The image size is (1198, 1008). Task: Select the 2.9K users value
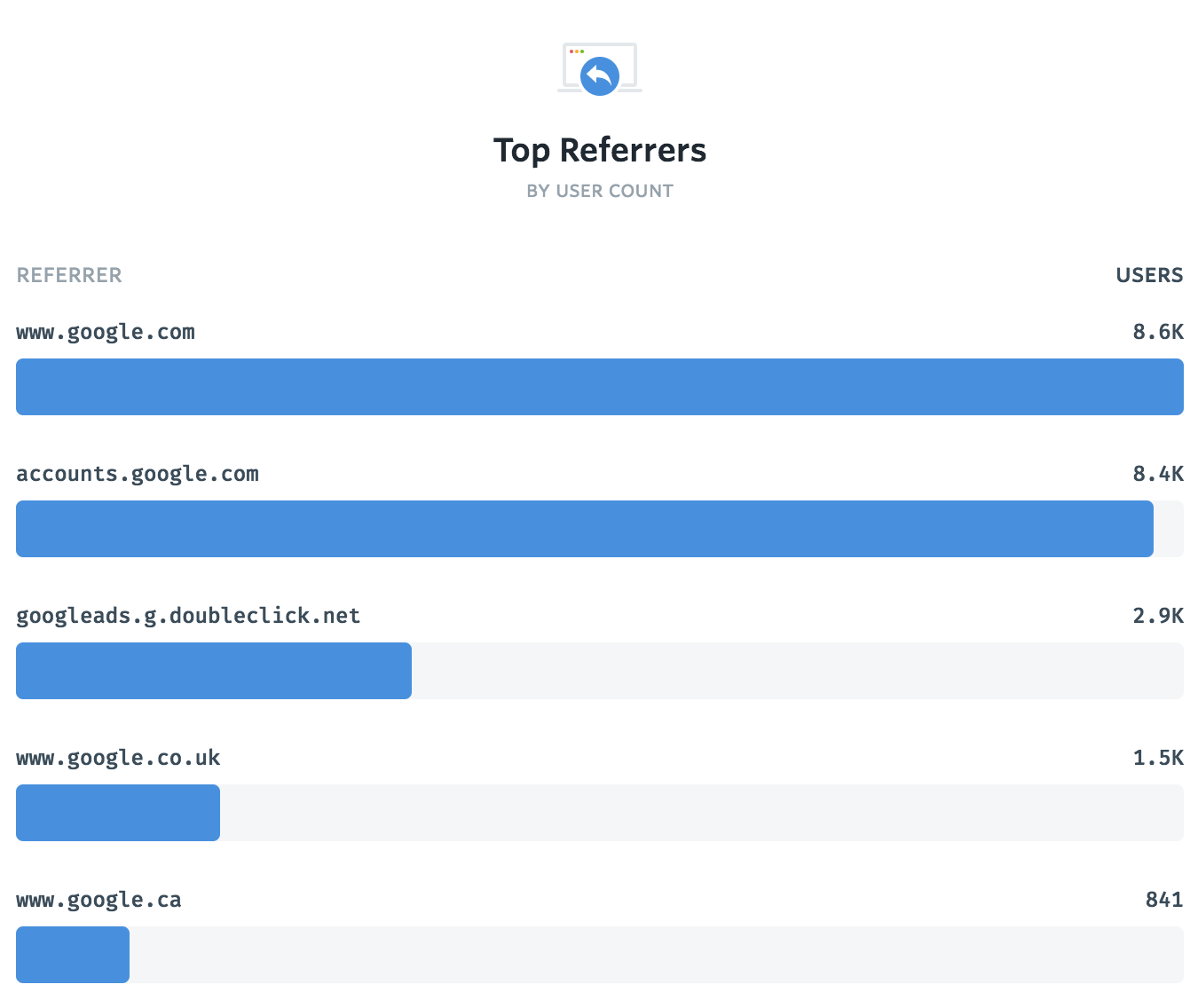click(x=1158, y=616)
